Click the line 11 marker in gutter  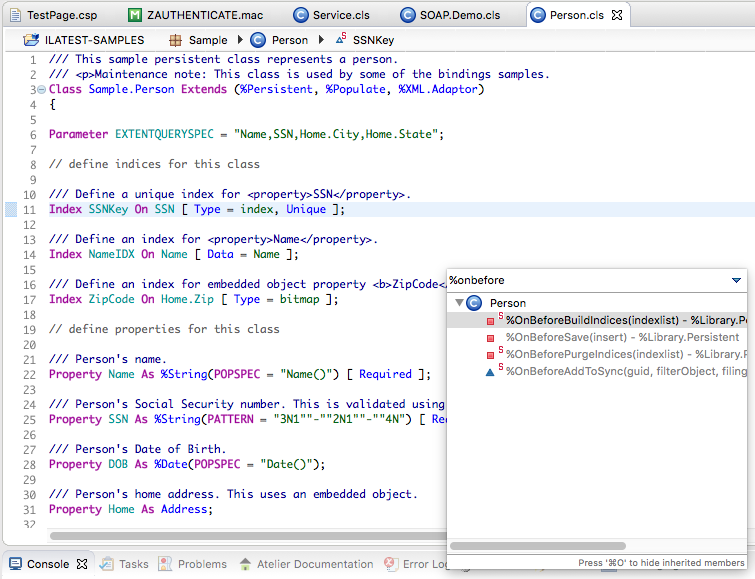11,210
